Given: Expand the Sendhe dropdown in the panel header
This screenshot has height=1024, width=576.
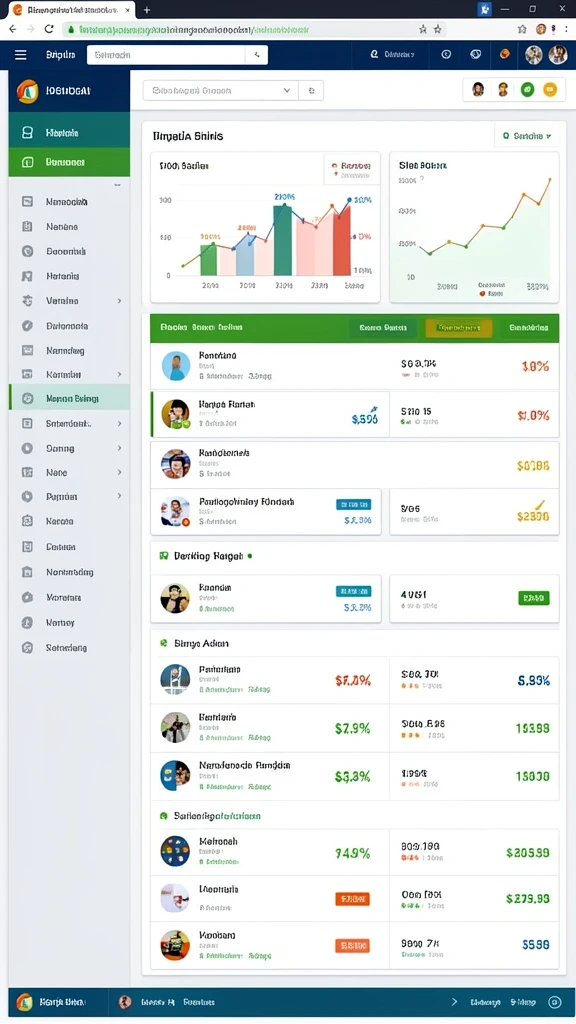Looking at the screenshot, I should click(x=527, y=136).
